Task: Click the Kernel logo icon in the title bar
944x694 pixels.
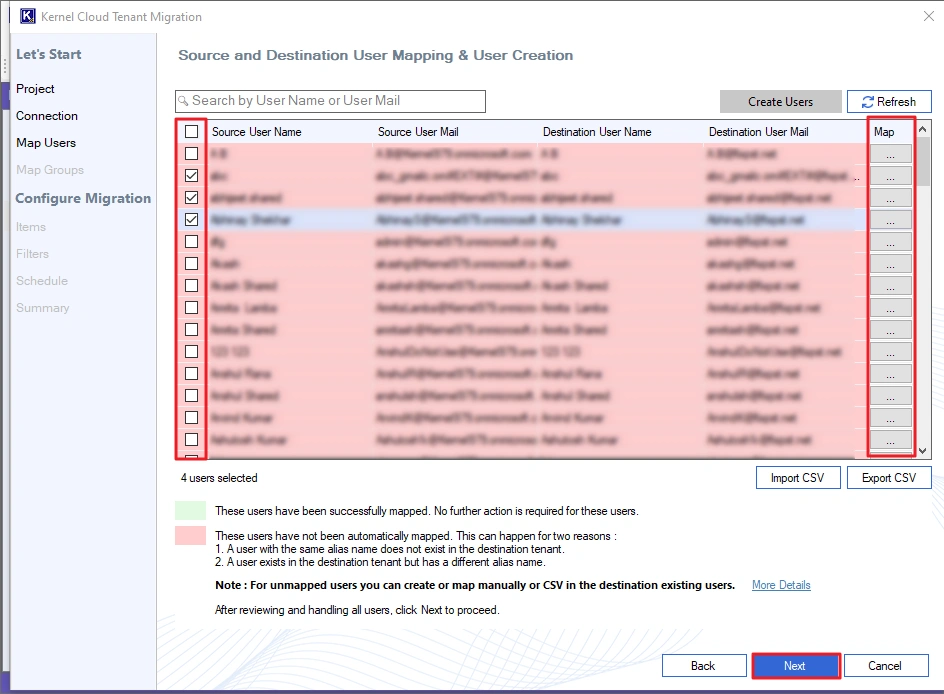Action: point(27,16)
